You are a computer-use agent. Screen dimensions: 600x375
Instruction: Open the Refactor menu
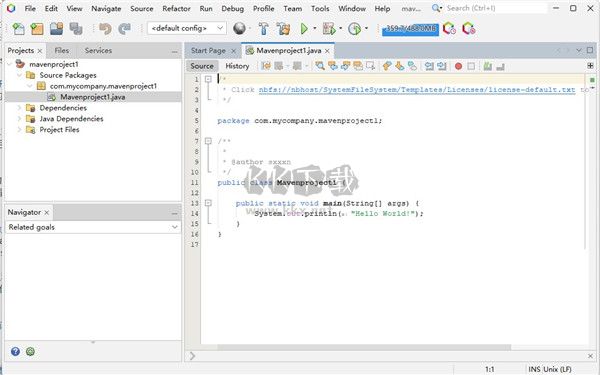tap(176, 8)
